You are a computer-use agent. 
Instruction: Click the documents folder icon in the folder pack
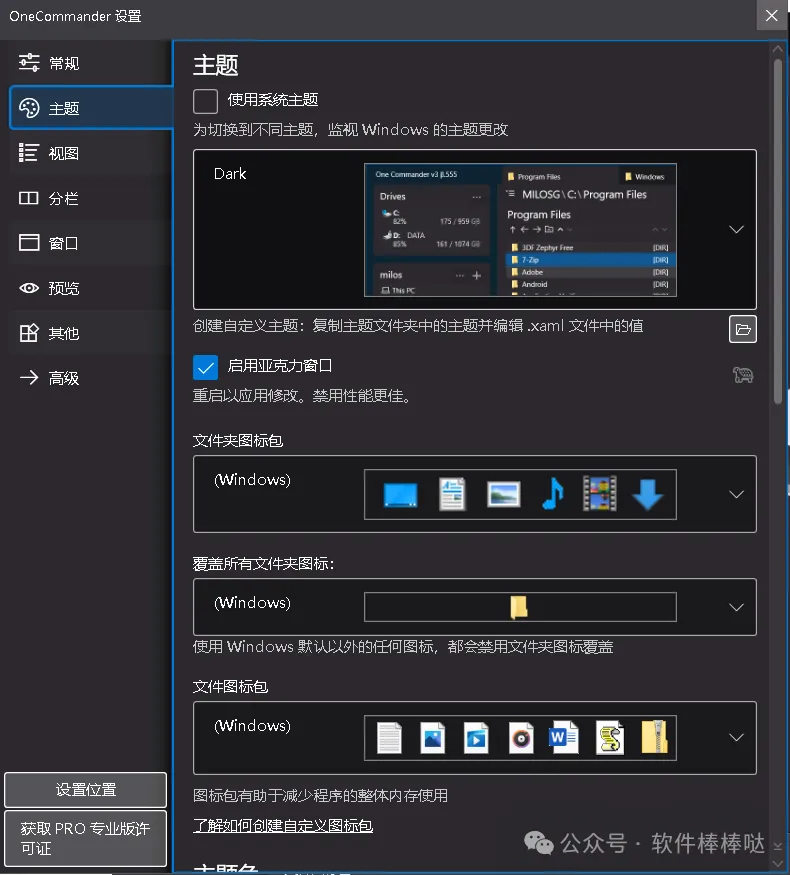(x=452, y=494)
